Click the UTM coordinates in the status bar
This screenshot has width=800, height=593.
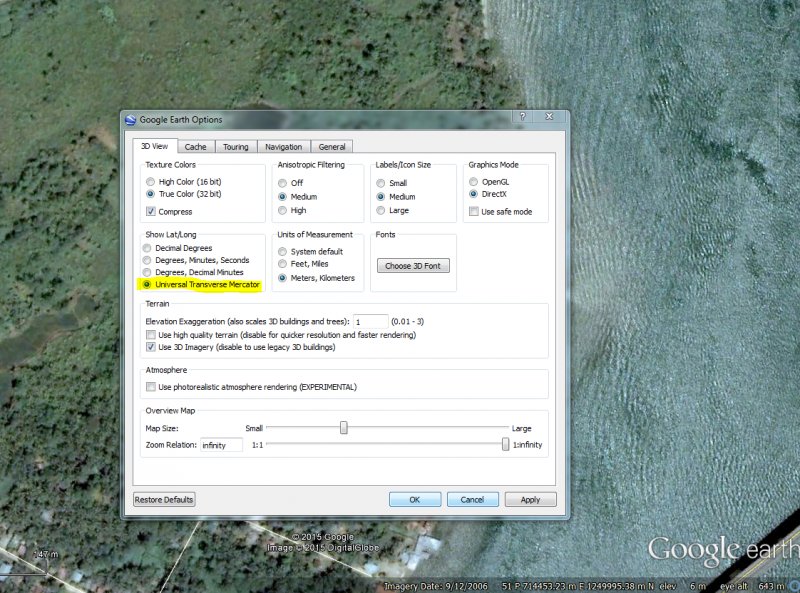578,586
